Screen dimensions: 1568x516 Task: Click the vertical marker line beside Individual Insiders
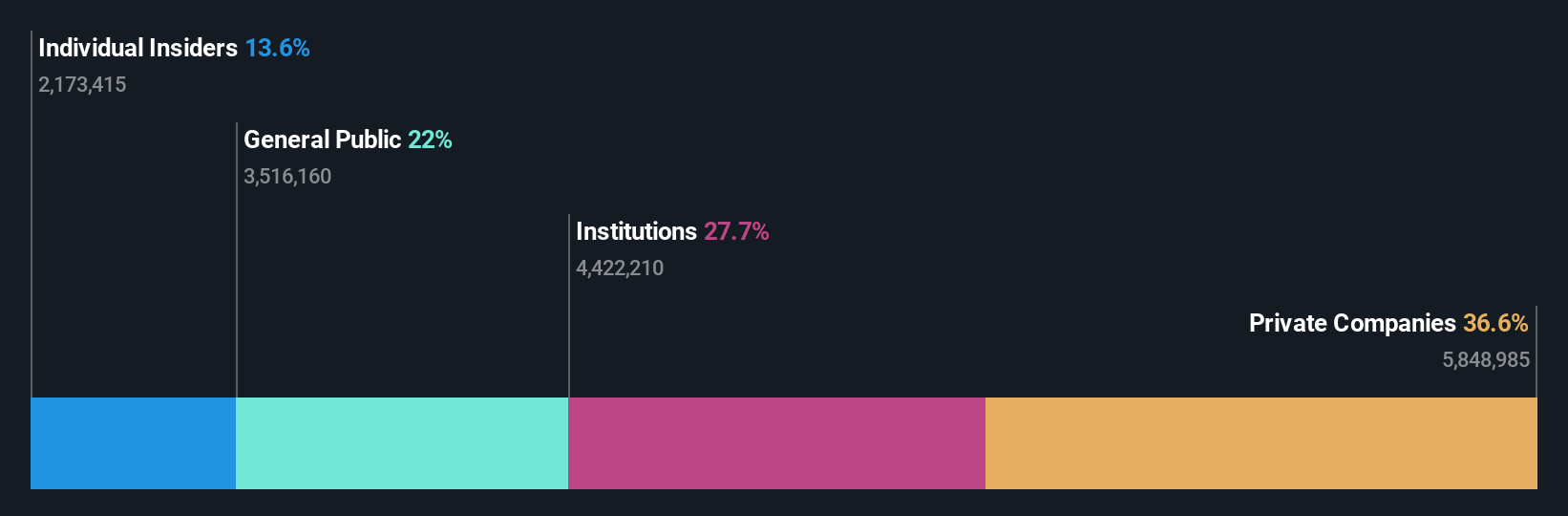(32, 214)
